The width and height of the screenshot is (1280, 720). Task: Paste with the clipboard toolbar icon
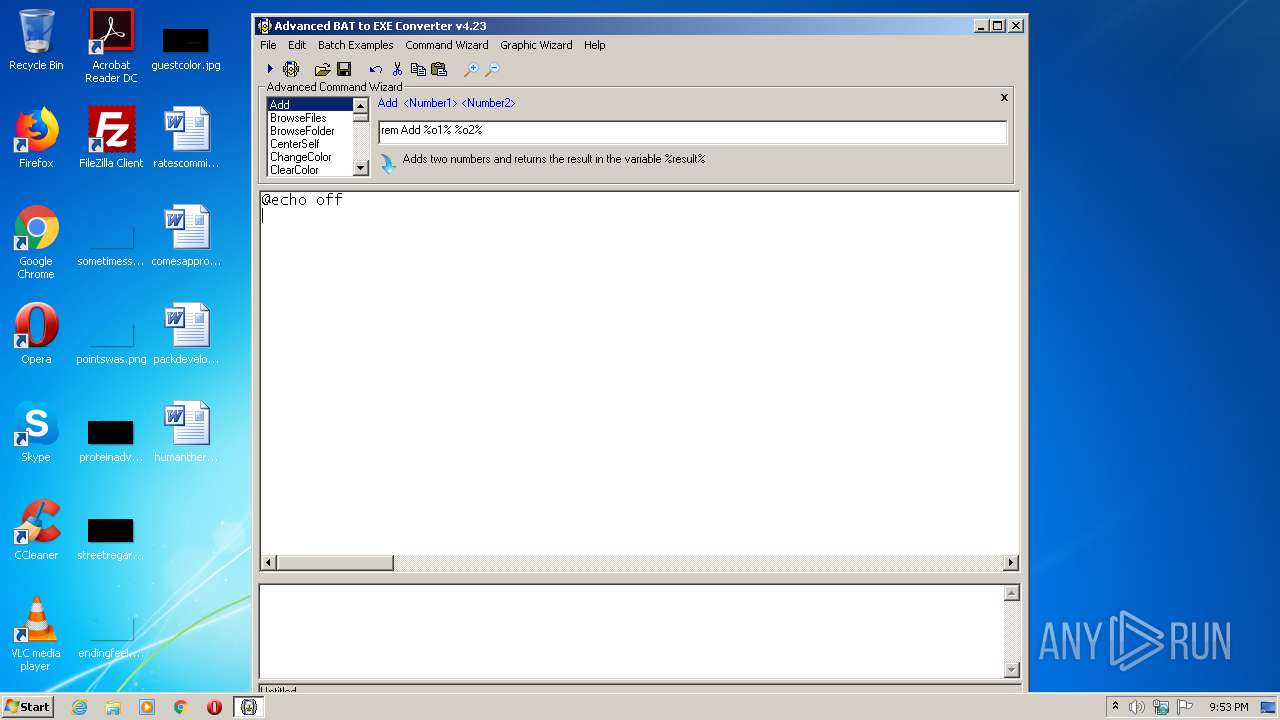coord(439,69)
